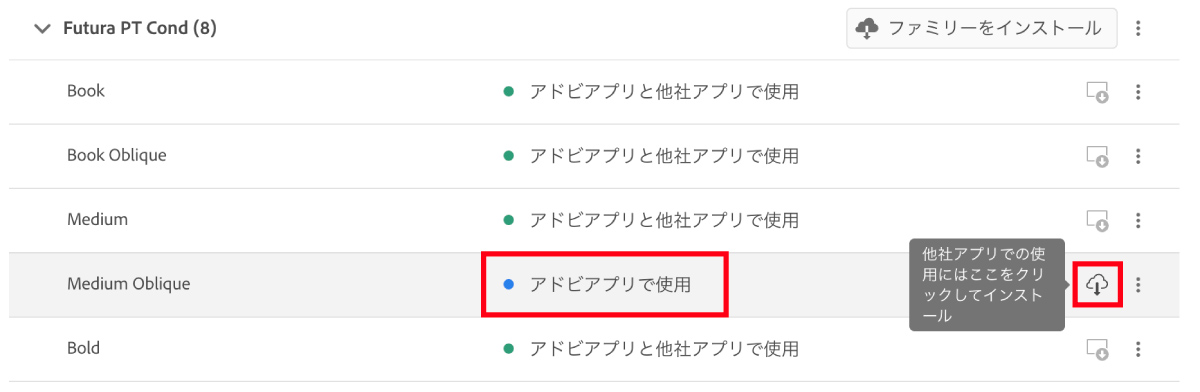Open the three-dot menu for Book Oblique
The image size is (1200, 392).
[x=1138, y=157]
